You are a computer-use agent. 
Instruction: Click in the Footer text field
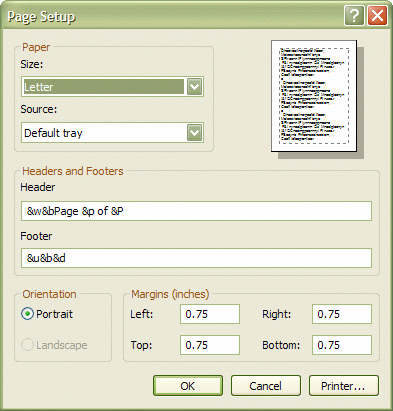(x=196, y=258)
